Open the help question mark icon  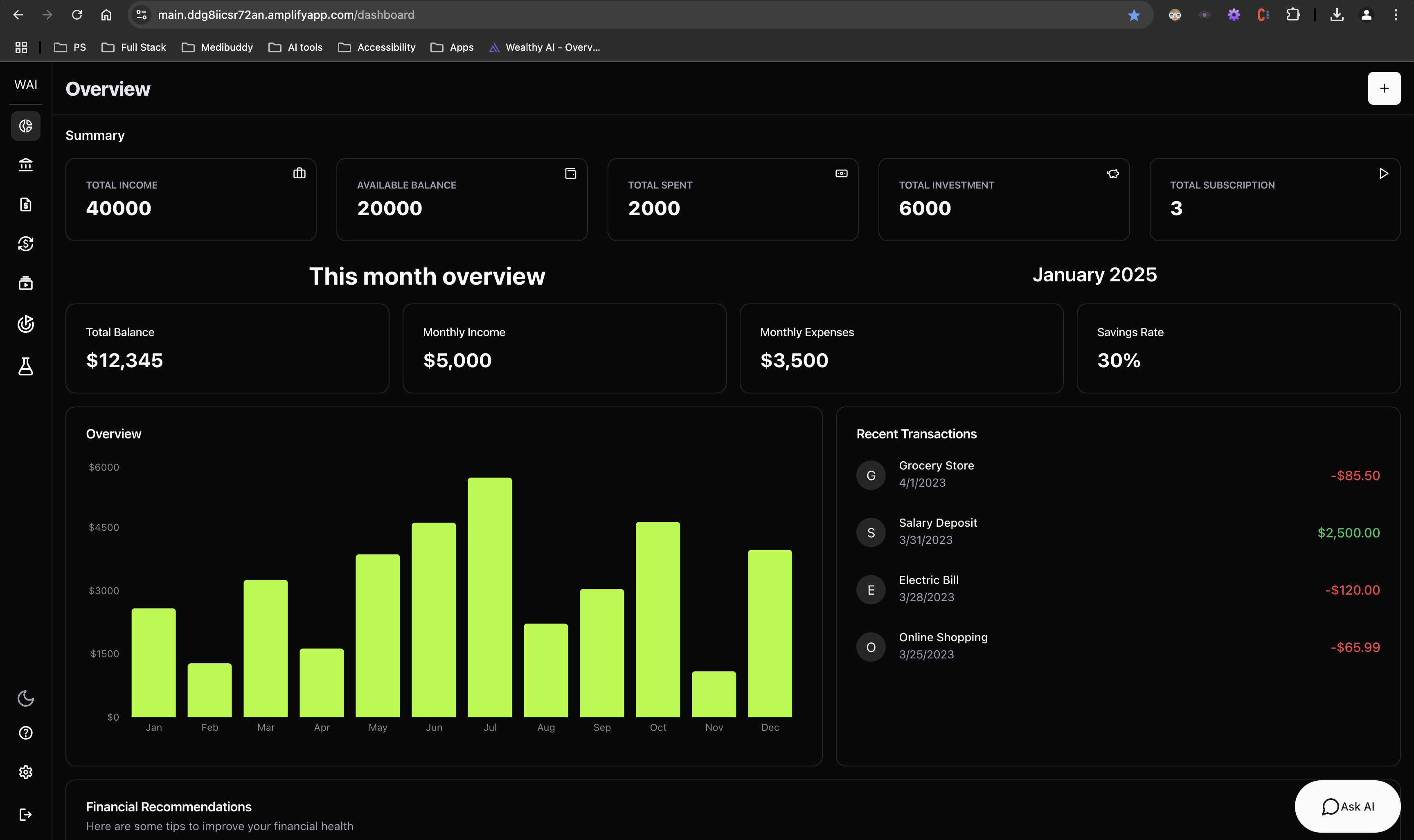25,733
